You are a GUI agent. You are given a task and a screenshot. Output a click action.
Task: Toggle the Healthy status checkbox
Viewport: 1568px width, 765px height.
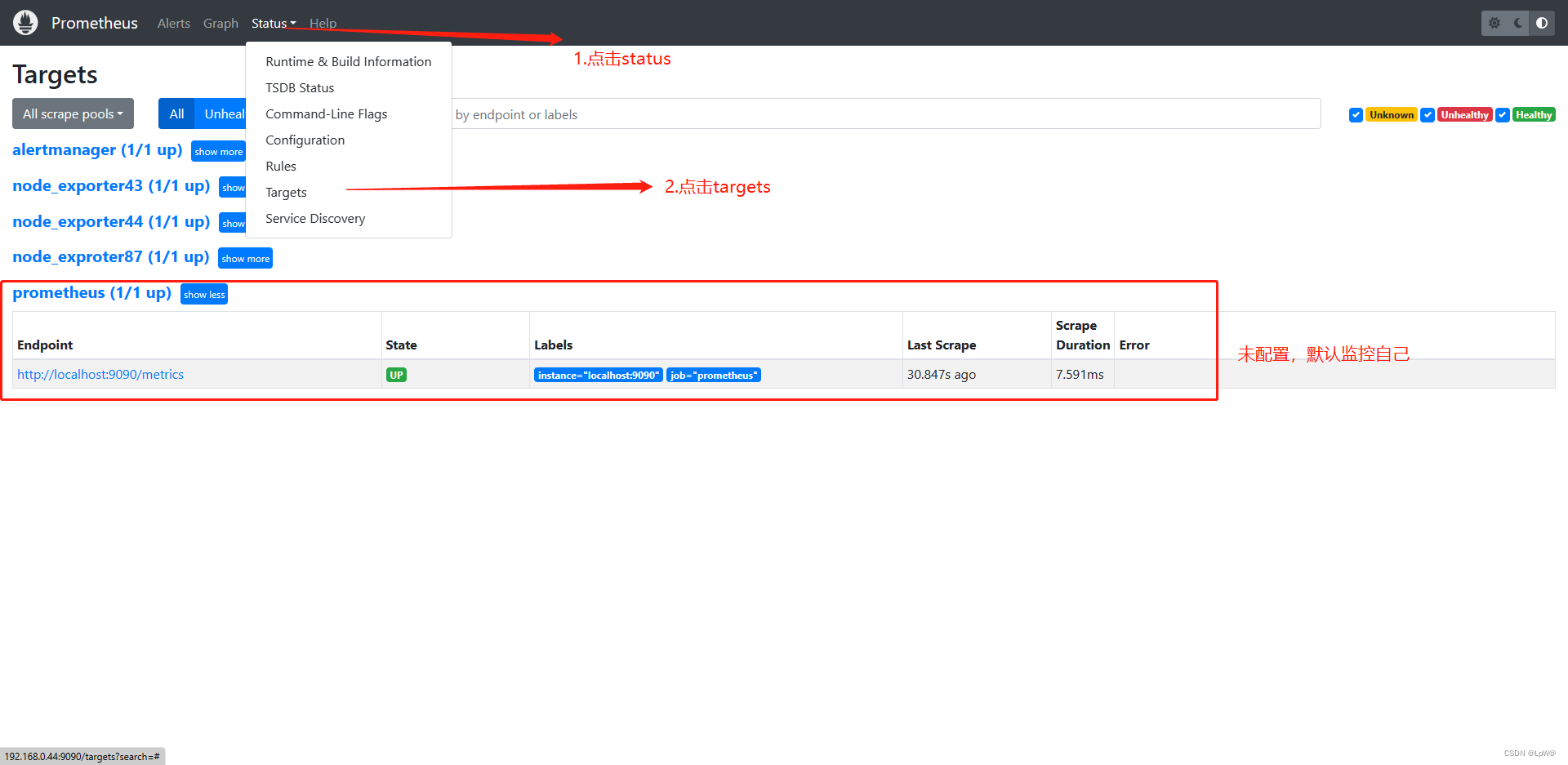[x=1503, y=114]
